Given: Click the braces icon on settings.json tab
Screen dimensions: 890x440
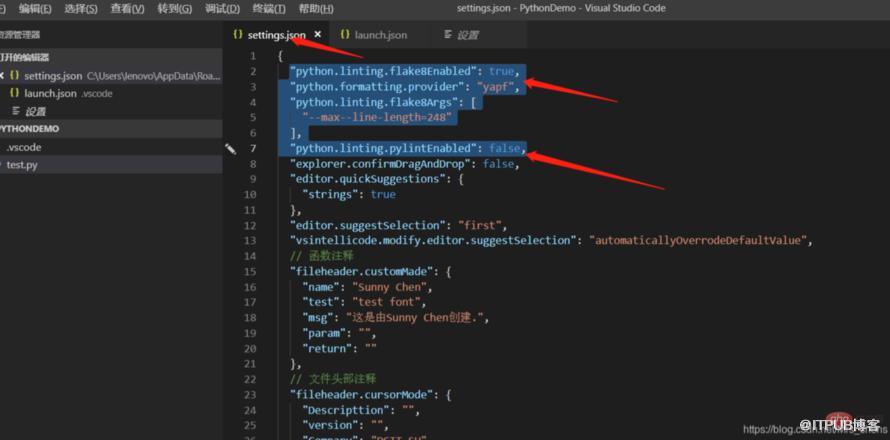Looking at the screenshot, I should [x=238, y=35].
